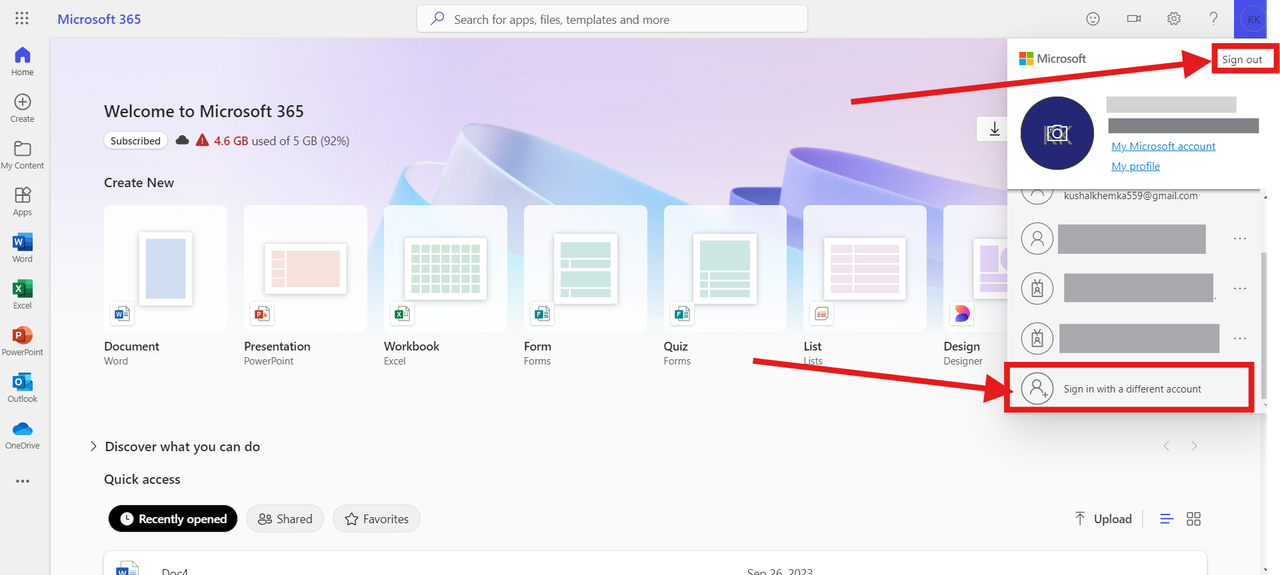Click Sign in with a different account
Image resolution: width=1280 pixels, height=575 pixels.
point(1130,389)
